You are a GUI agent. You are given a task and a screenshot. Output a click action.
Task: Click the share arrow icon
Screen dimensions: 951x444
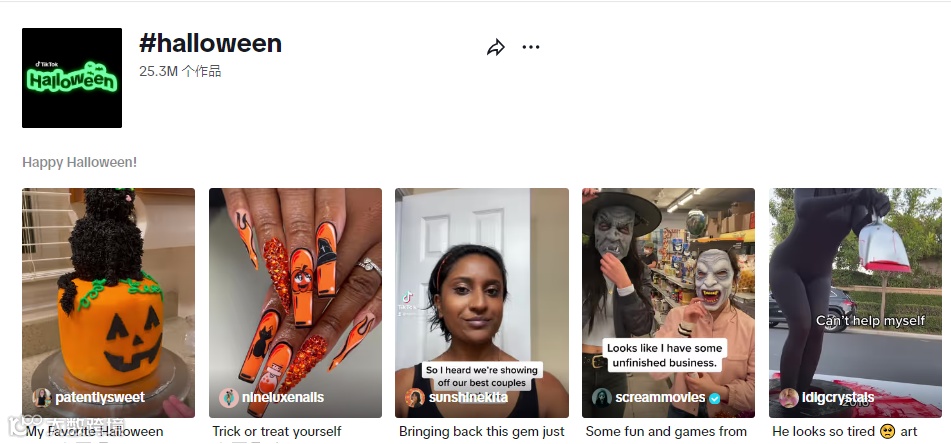point(496,47)
